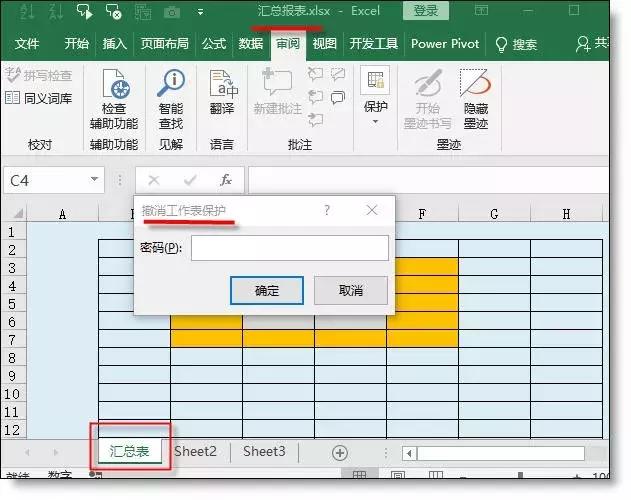Click the select-all corner triangle

point(18,213)
